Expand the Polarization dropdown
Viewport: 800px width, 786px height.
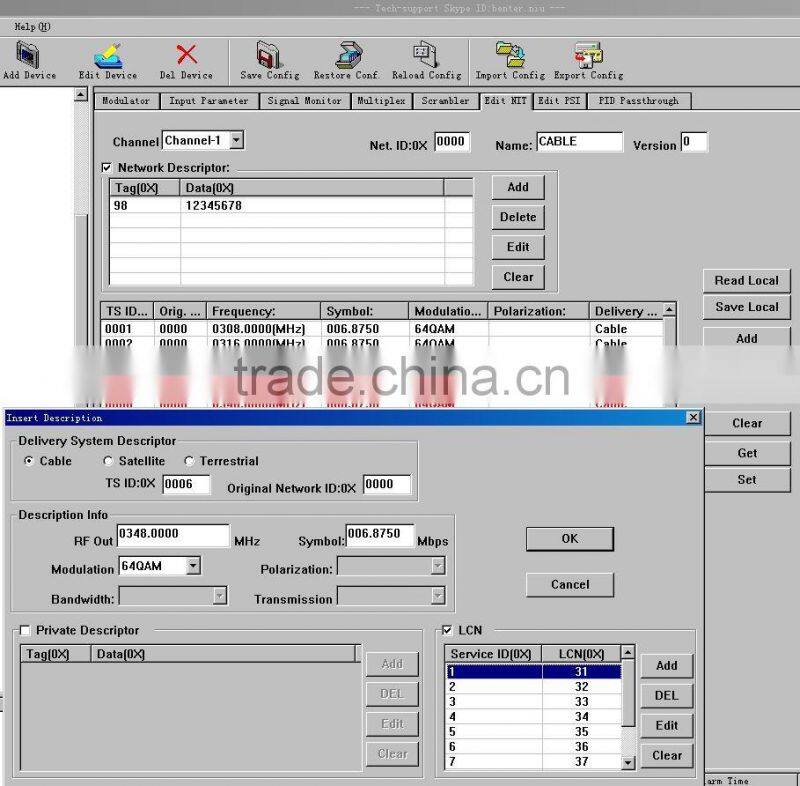tap(438, 566)
